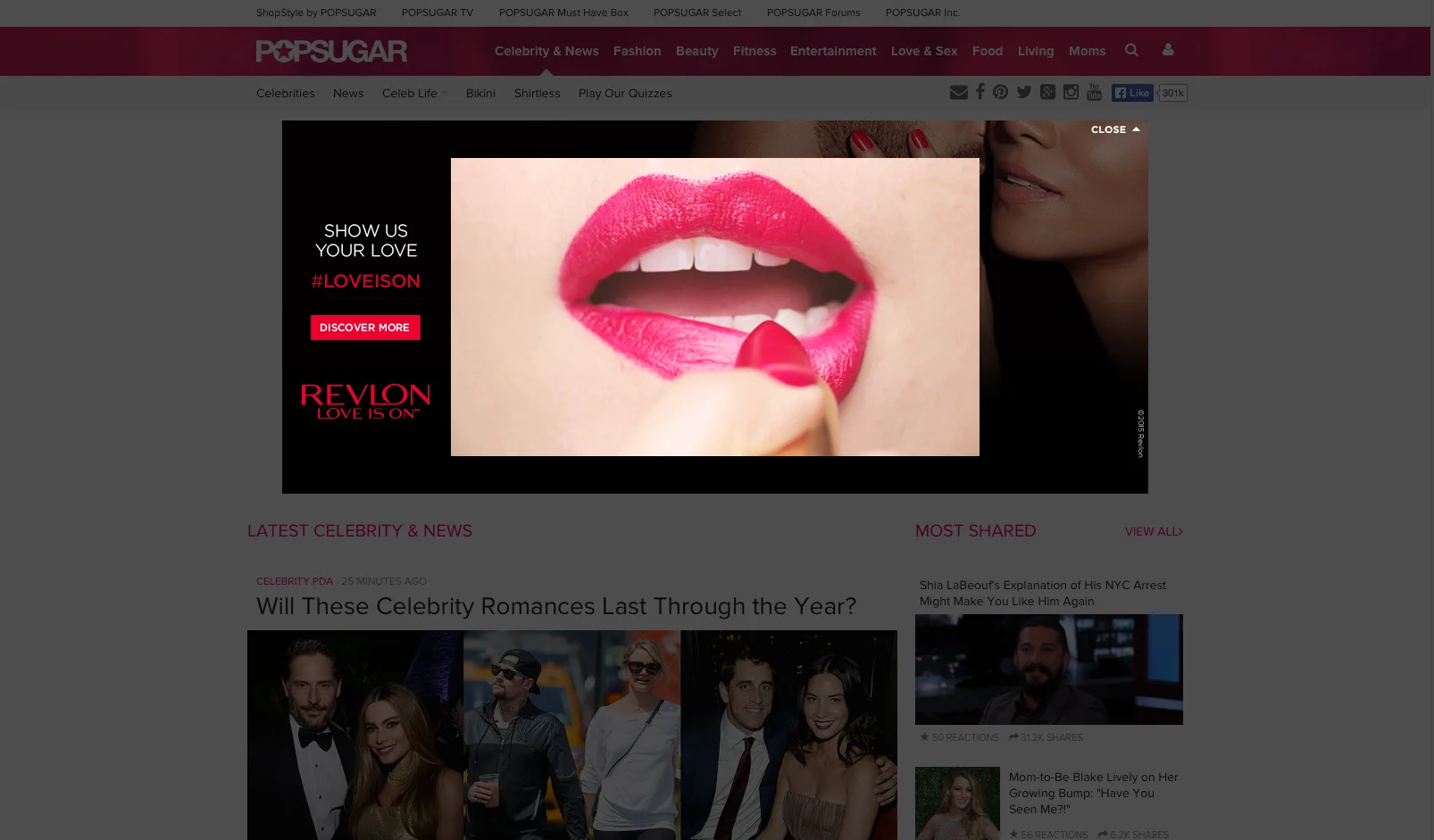
Task: Open the Fashion menu
Action: click(637, 51)
